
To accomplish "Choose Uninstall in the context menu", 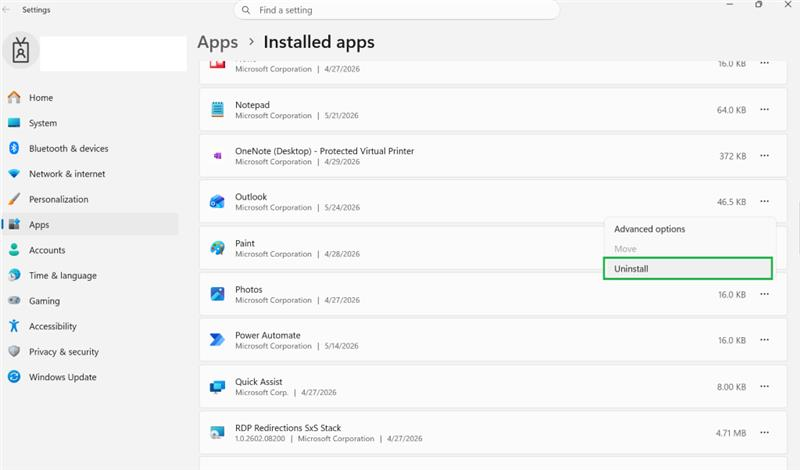I will click(x=688, y=268).
